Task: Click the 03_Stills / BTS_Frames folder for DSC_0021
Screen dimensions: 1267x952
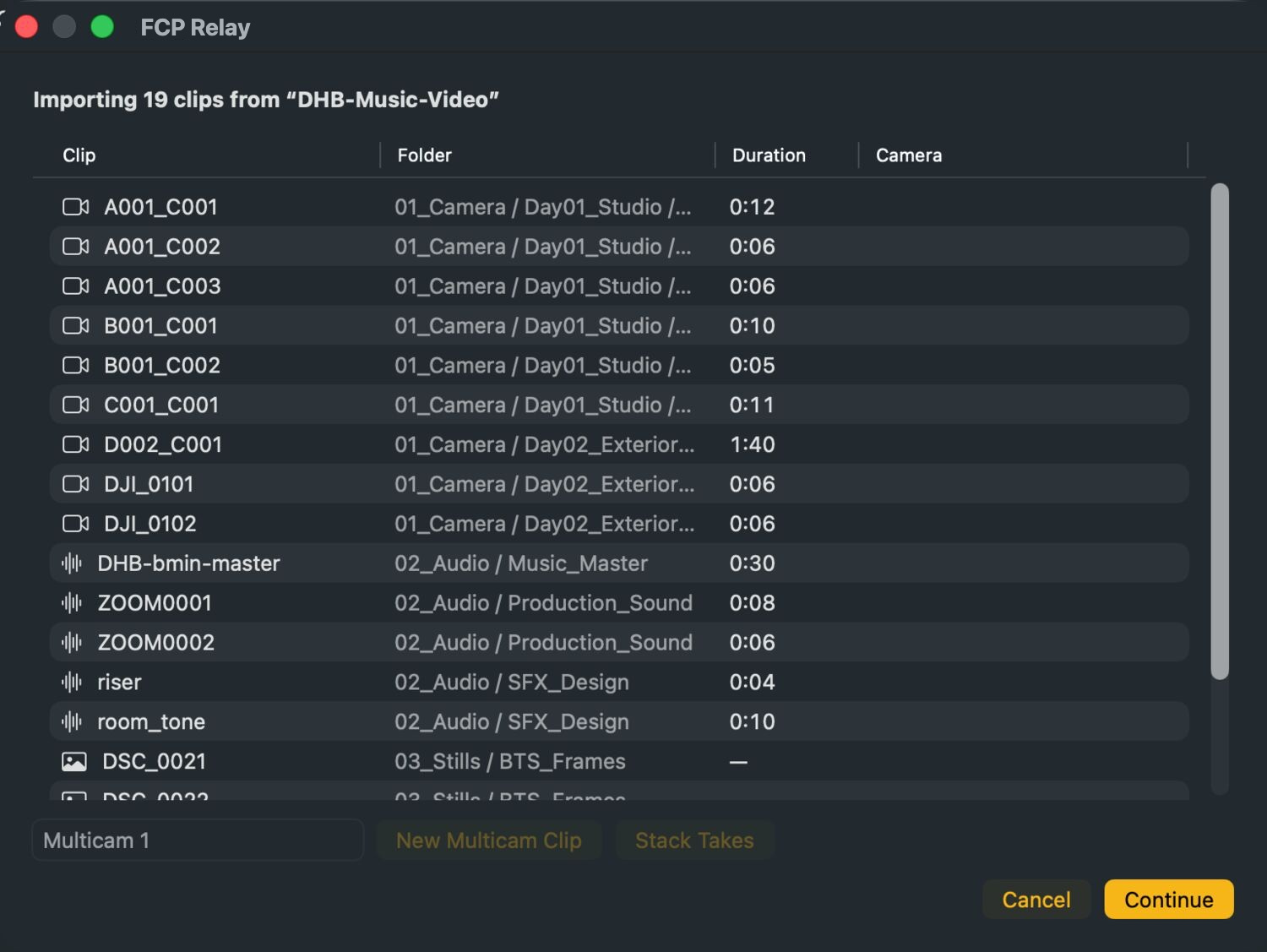Action: [x=510, y=762]
